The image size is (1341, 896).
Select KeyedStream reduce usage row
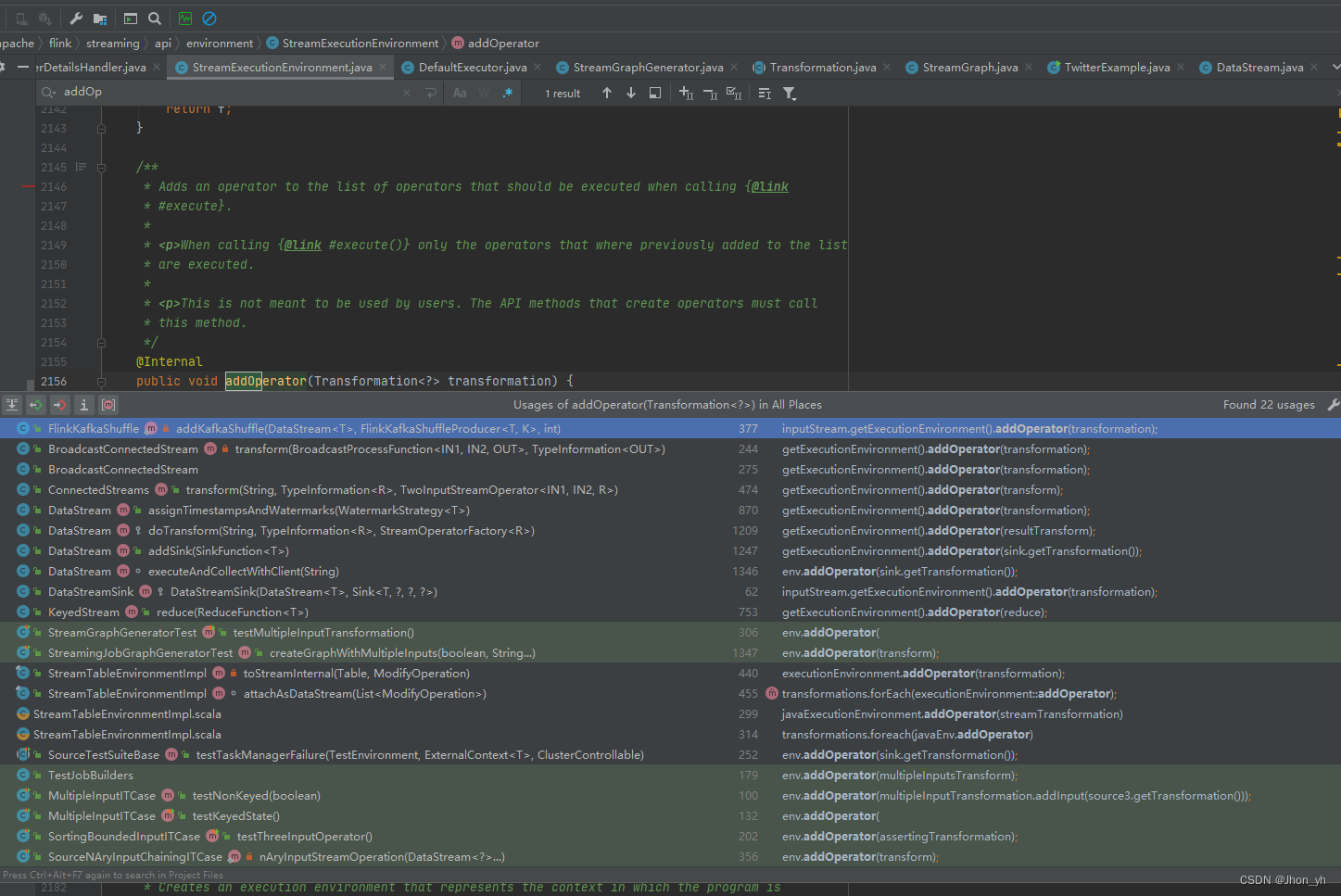(x=670, y=612)
